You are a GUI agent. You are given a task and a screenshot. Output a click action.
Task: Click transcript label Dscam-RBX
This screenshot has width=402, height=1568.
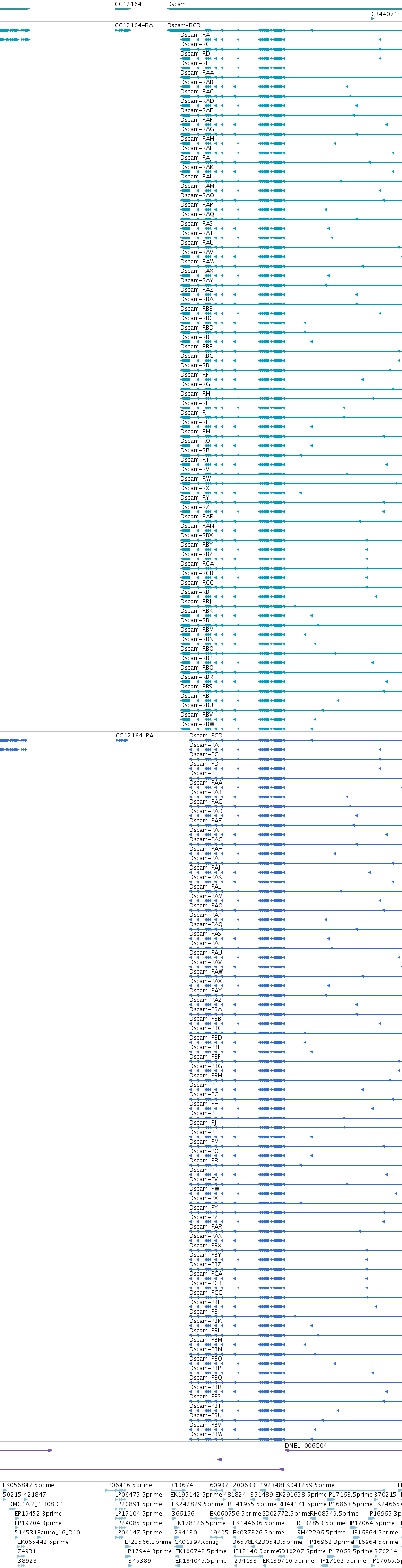[x=197, y=536]
